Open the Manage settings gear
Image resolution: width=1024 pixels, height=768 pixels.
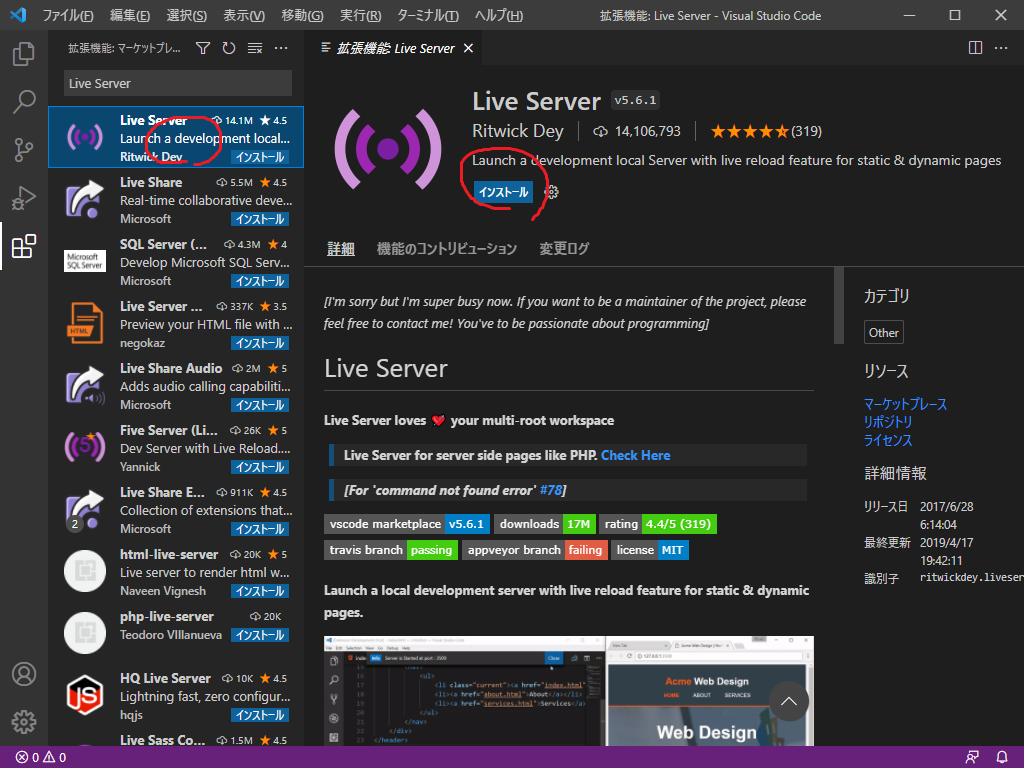24,722
